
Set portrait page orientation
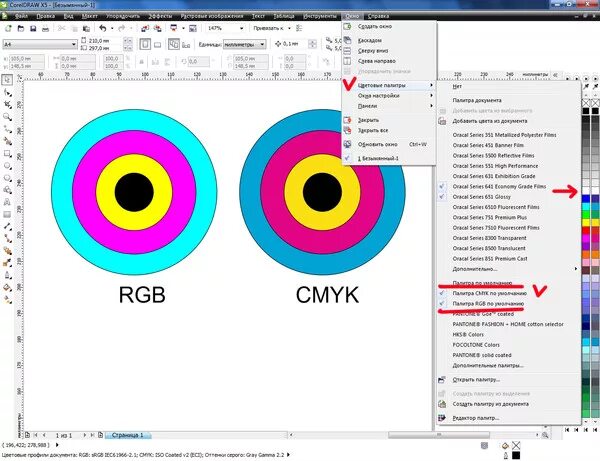(145, 44)
